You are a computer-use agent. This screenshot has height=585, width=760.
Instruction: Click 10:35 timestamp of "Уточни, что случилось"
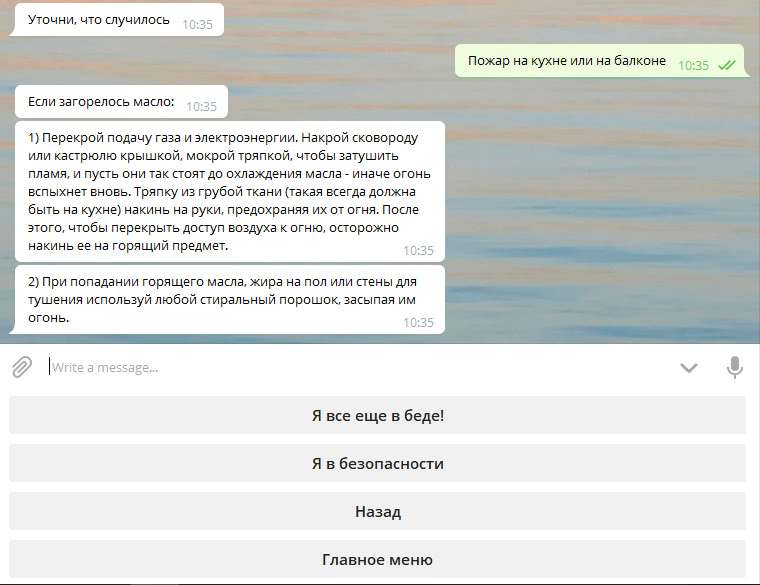pyautogui.click(x=197, y=24)
